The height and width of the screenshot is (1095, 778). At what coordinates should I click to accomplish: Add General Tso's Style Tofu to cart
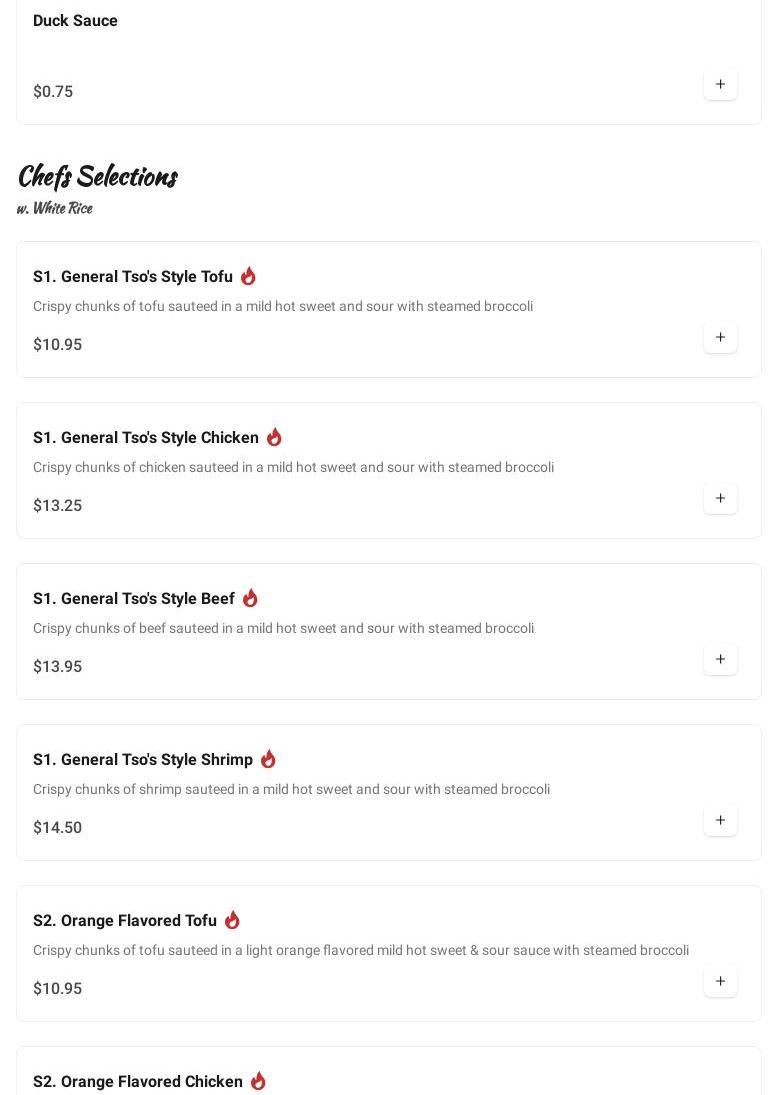720,338
